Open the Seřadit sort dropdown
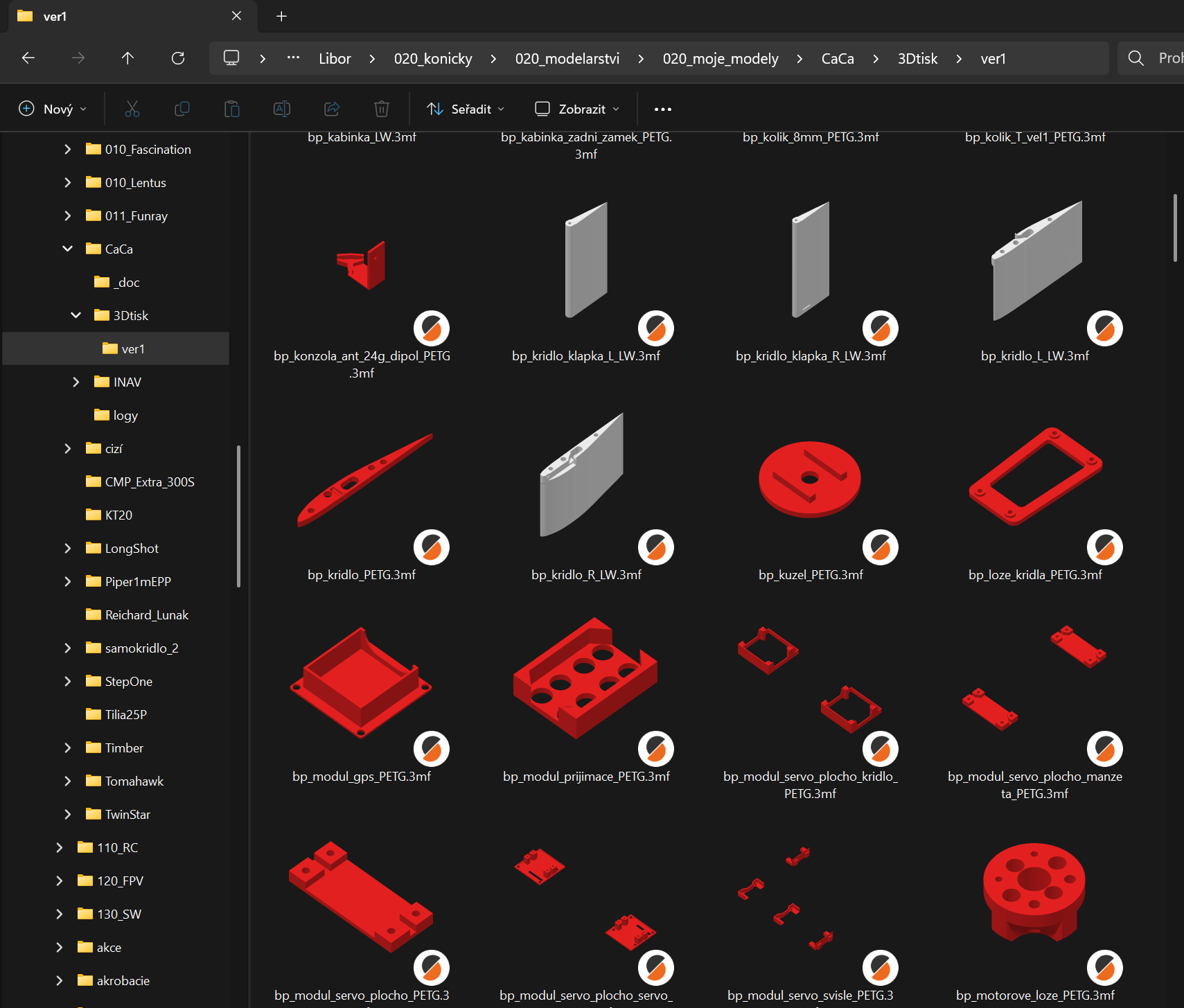The height and width of the screenshot is (1008, 1184). [x=466, y=109]
